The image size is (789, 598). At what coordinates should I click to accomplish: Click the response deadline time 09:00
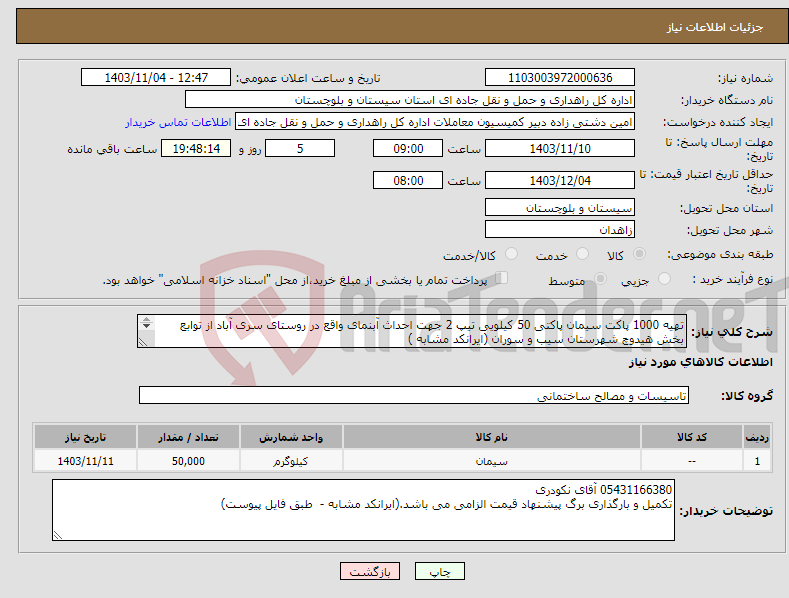(408, 148)
